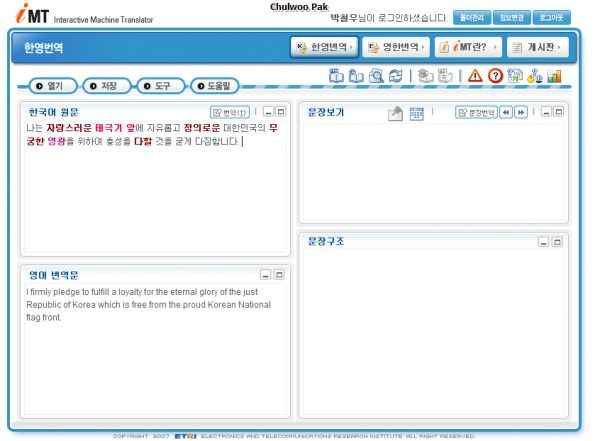Screen dimensions: 600x441
Task: Click the 한국어 원문 panel title
Action: (54, 112)
